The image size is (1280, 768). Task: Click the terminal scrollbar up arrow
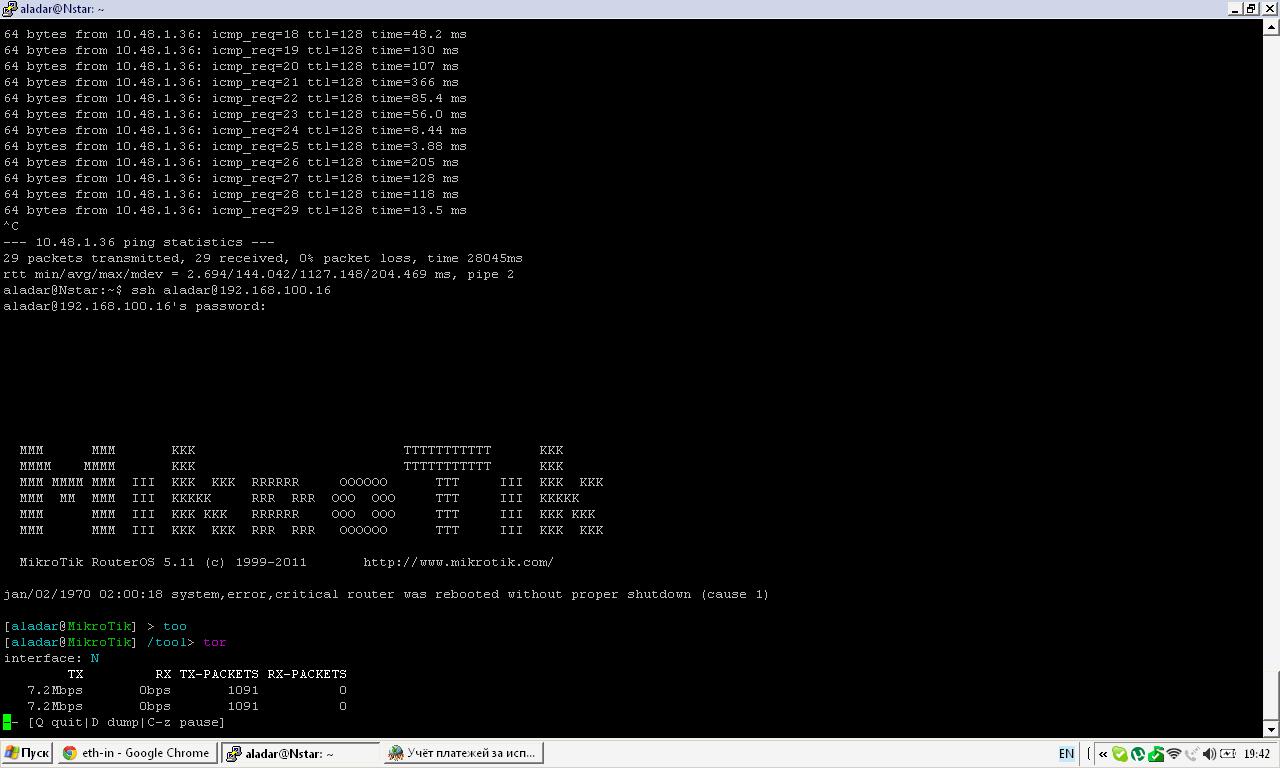coord(1272,28)
